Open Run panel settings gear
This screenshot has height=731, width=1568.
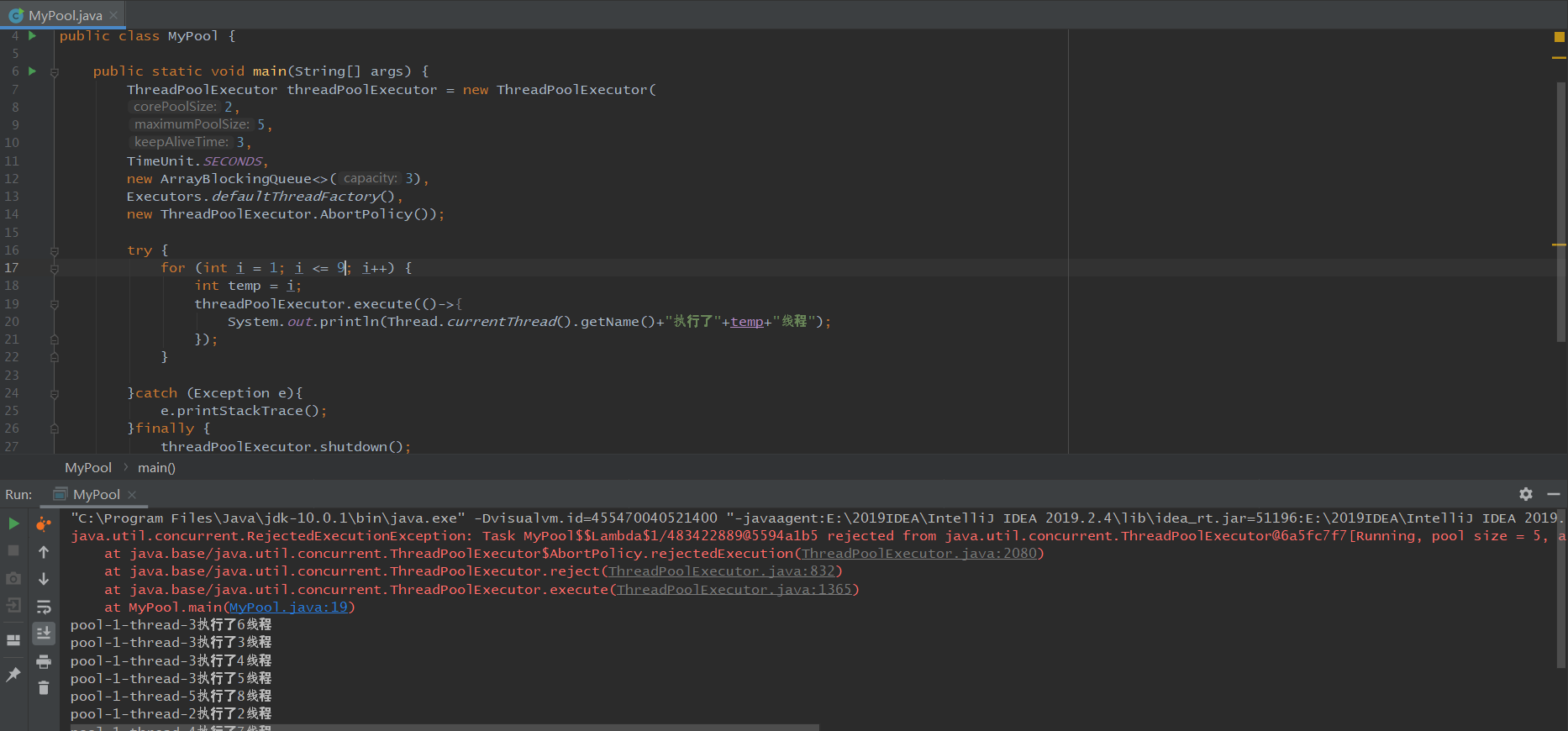pos(1526,494)
